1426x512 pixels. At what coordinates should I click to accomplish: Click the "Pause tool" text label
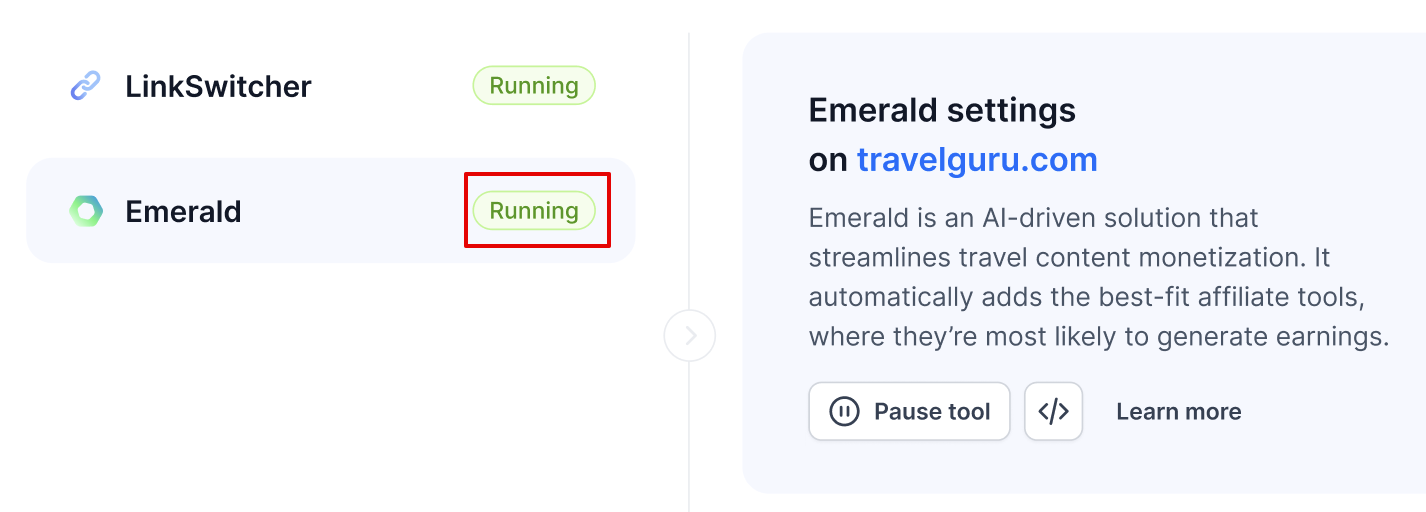(932, 411)
